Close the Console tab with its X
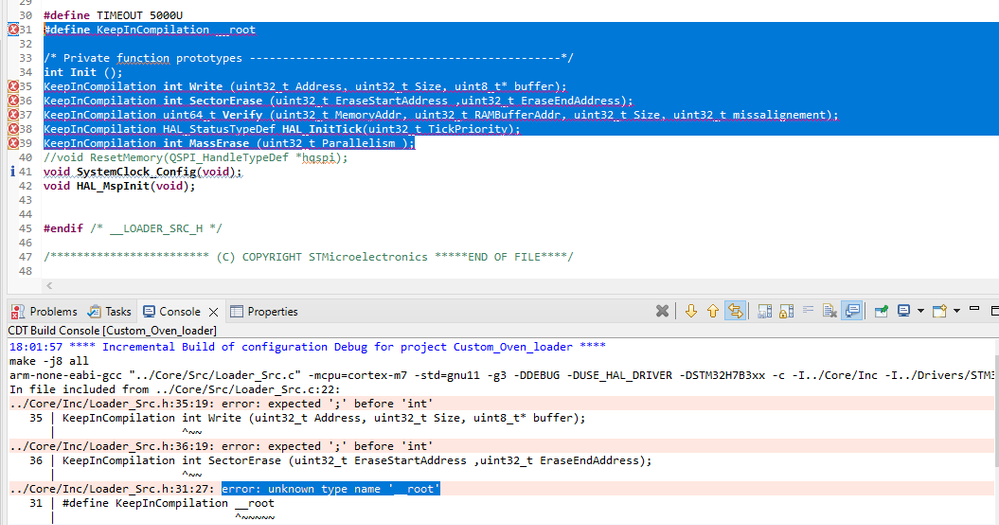Image resolution: width=999 pixels, height=525 pixels. (x=213, y=312)
